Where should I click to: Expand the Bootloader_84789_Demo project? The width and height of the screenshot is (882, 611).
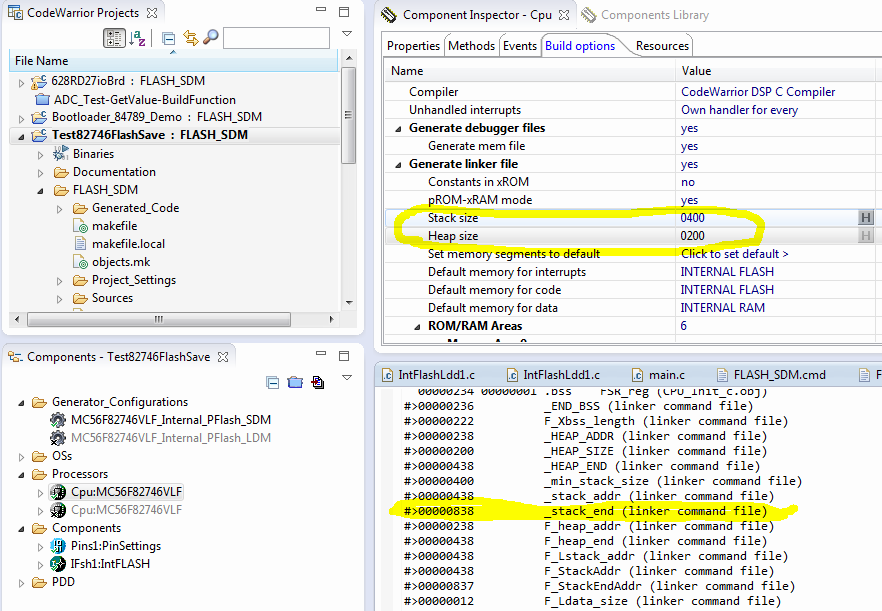pos(21,119)
